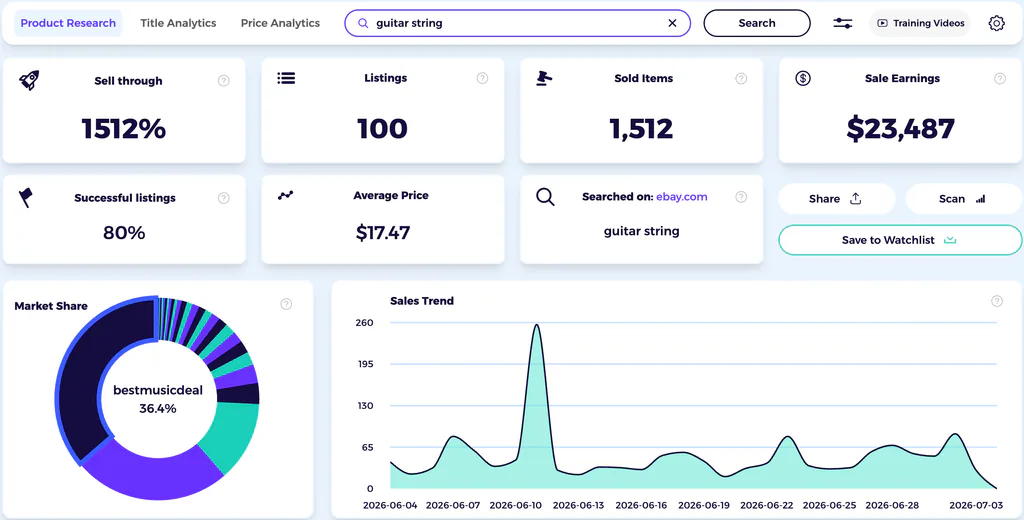Click the Searched on magnifier icon

pos(545,197)
